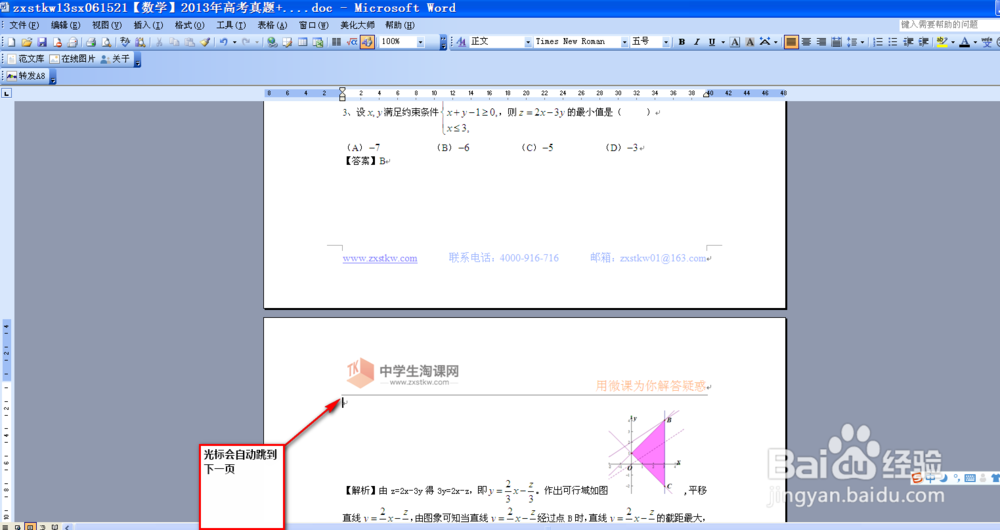Expand highlight color dropdown arrow
Viewport: 1000px width, 530px height.
pyautogui.click(x=953, y=42)
